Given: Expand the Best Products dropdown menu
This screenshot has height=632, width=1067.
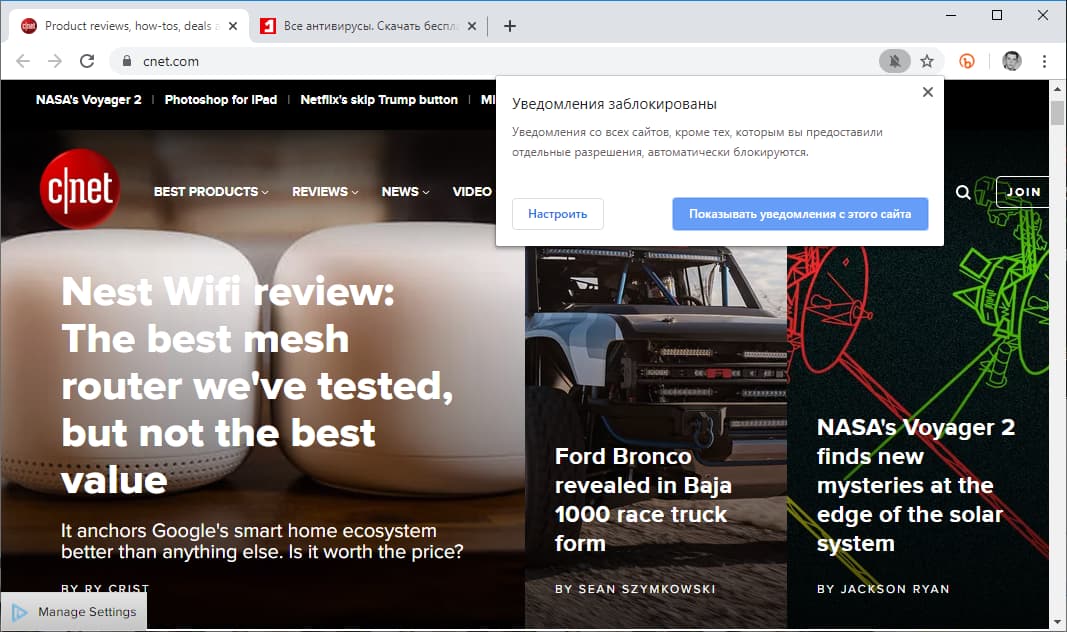Looking at the screenshot, I should [211, 192].
